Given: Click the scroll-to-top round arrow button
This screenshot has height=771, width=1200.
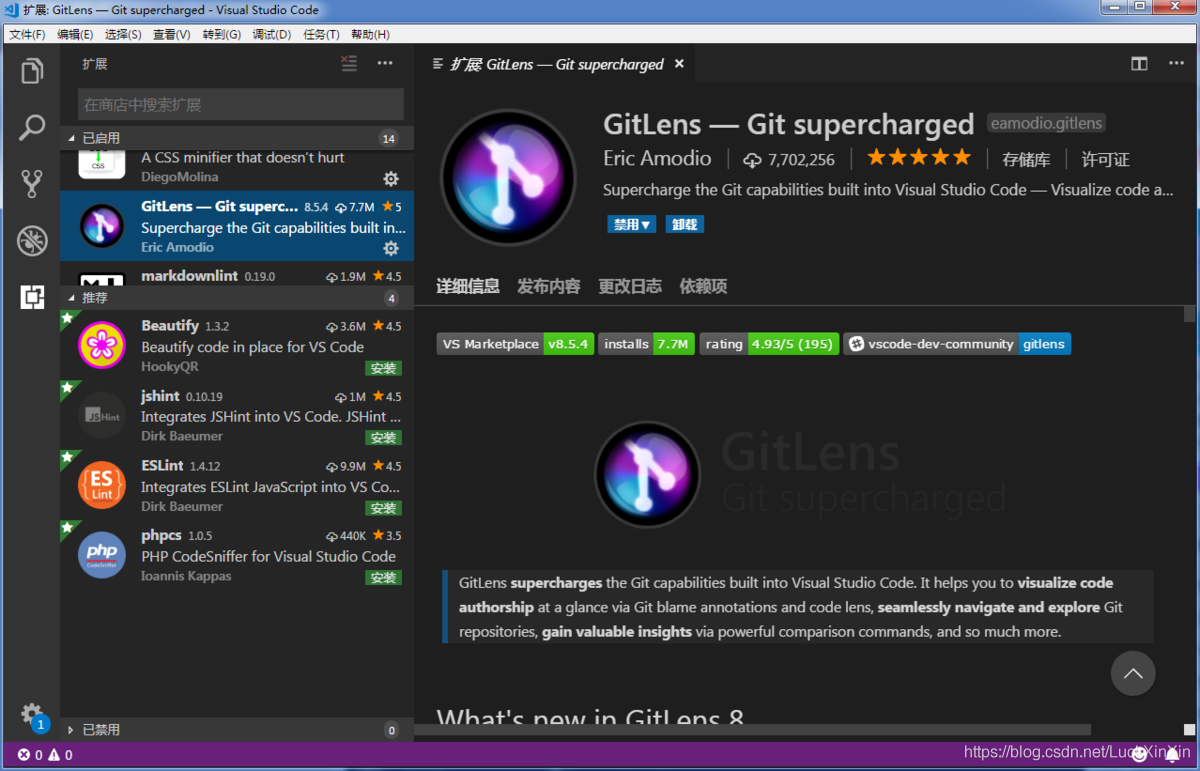Looking at the screenshot, I should click(x=1133, y=673).
